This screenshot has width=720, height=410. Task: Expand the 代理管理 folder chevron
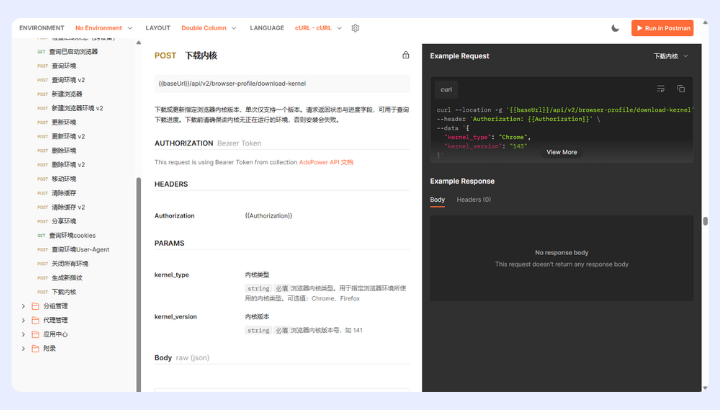click(23, 320)
